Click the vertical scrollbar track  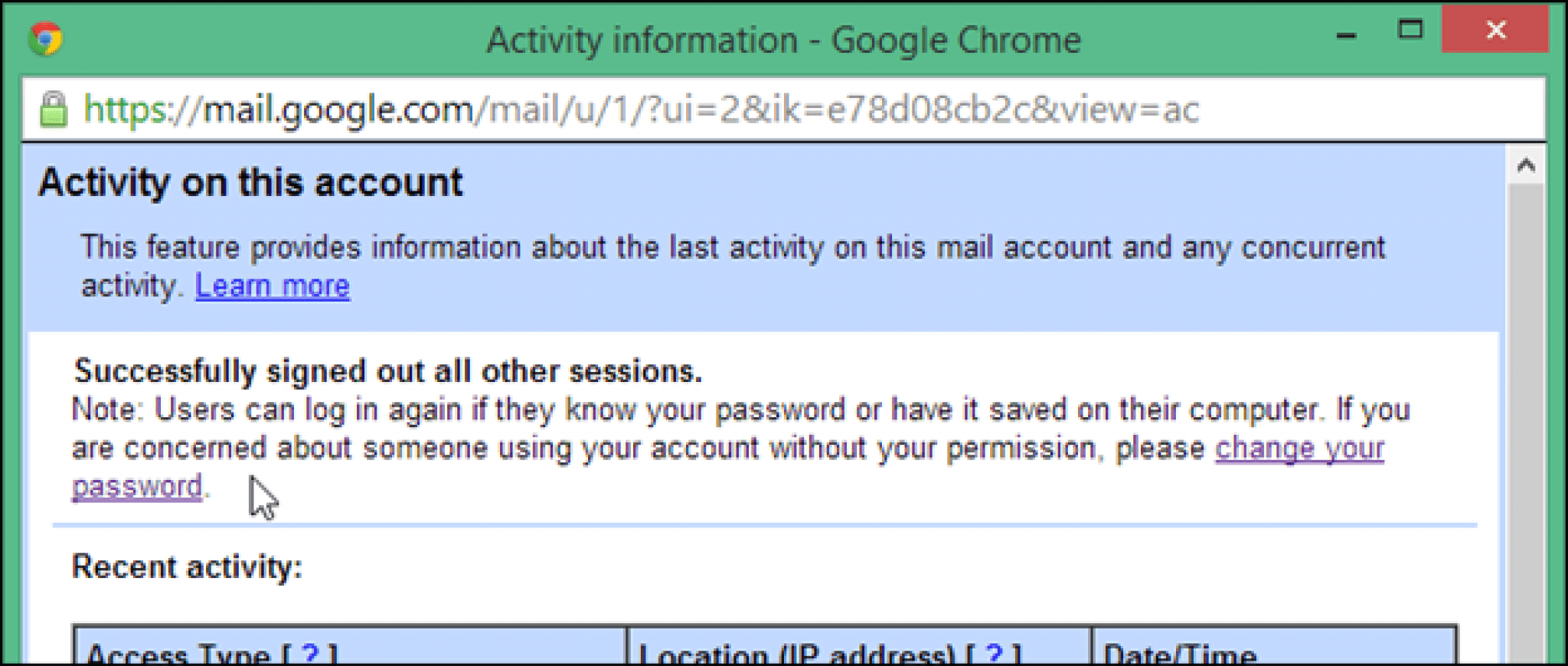1526,421
